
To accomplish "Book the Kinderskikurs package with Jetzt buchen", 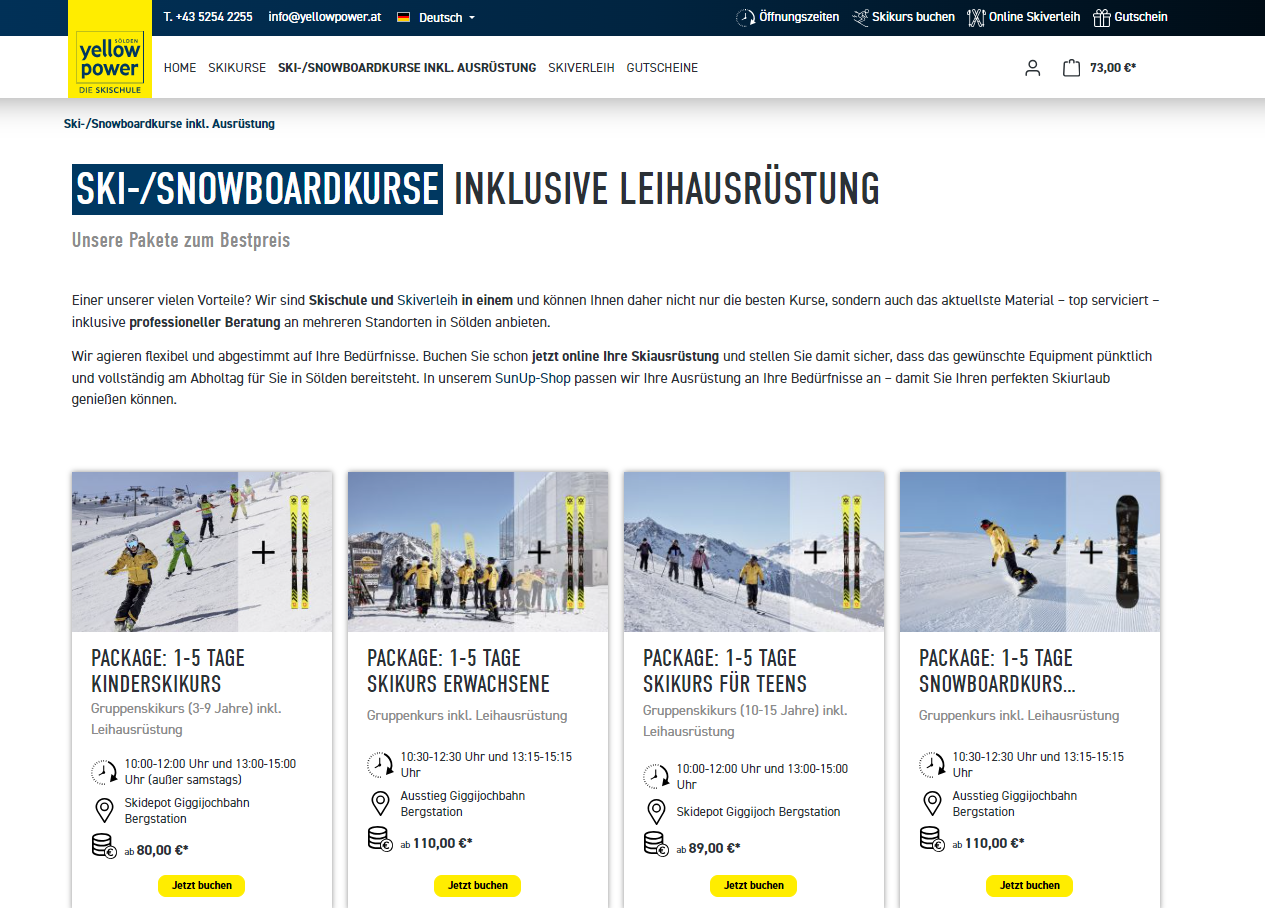I will pyautogui.click(x=201, y=885).
